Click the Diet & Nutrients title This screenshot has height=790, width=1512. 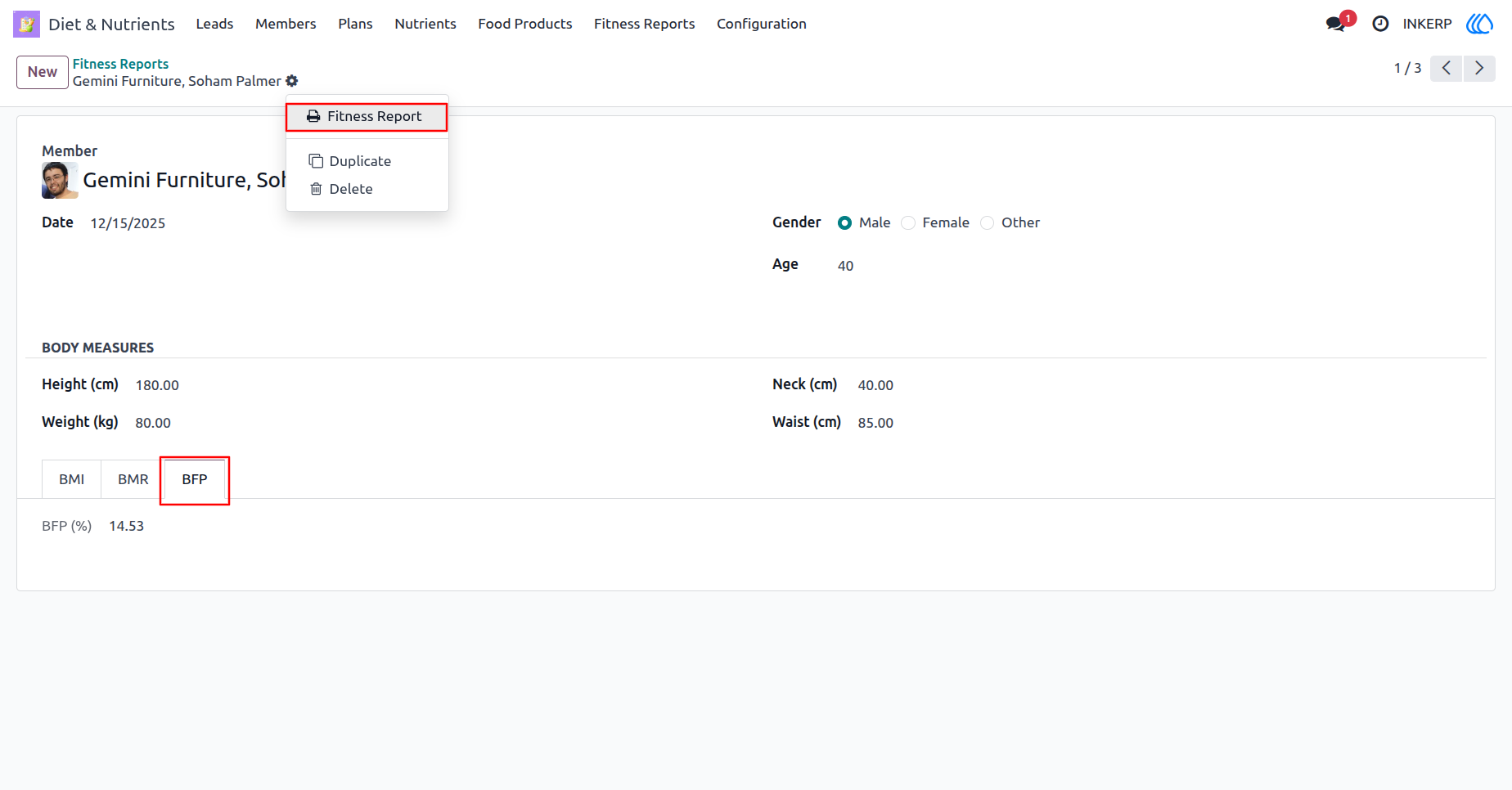[x=111, y=24]
